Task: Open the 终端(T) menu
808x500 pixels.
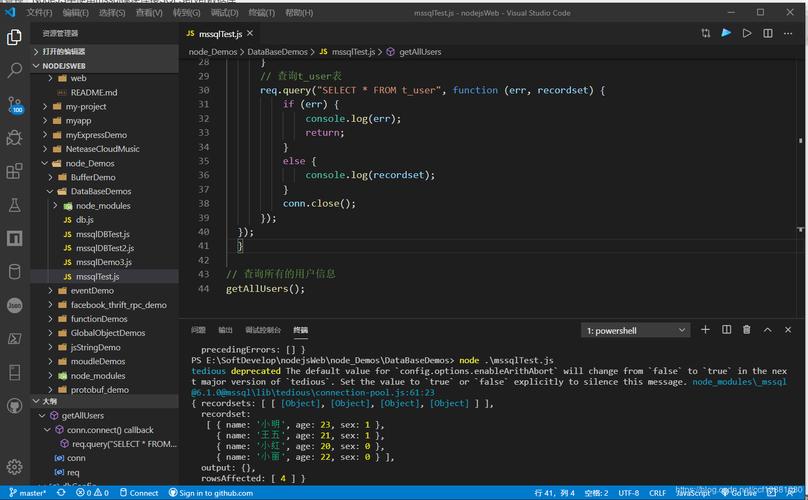Action: 261,12
